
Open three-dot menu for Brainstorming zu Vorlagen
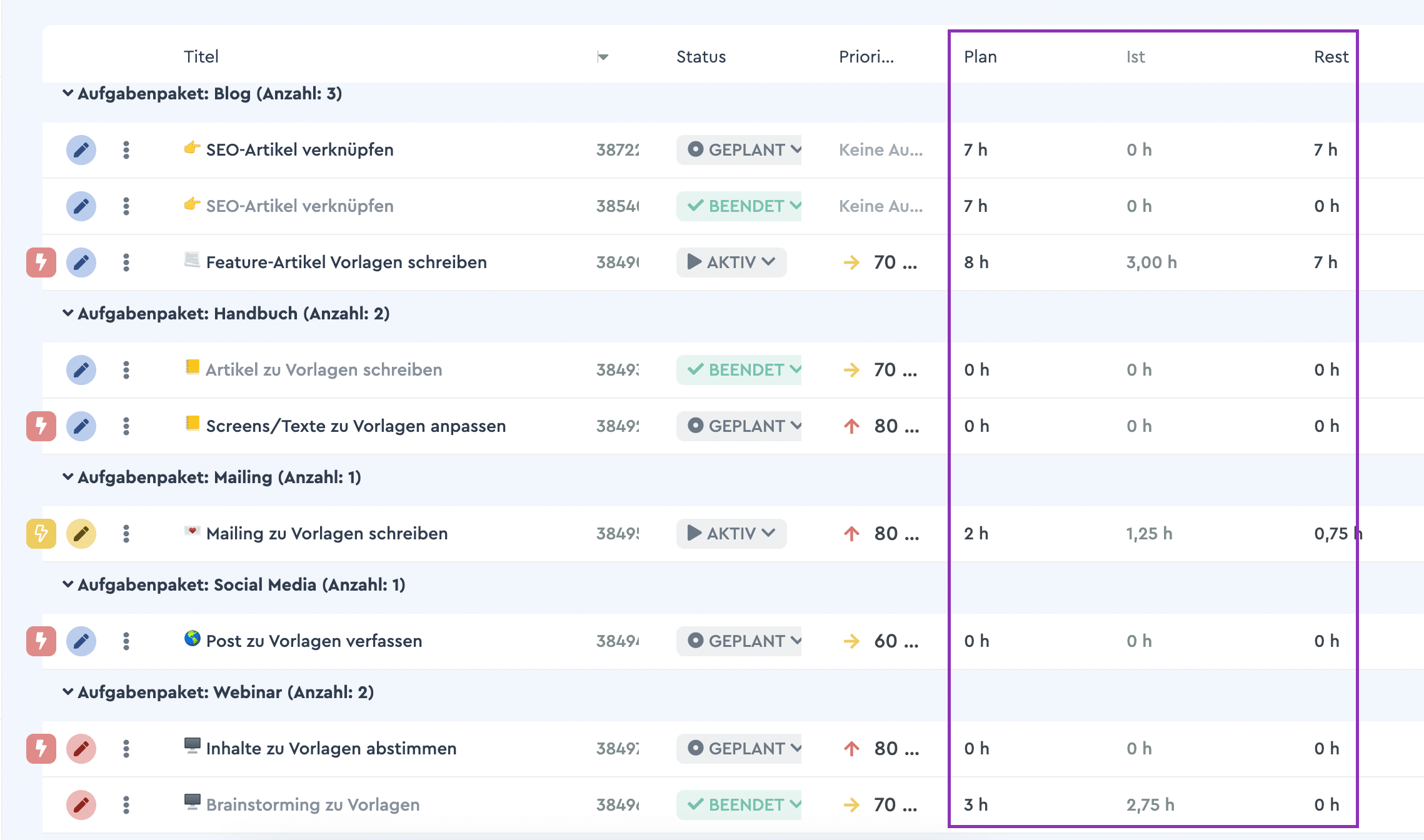pyautogui.click(x=126, y=805)
